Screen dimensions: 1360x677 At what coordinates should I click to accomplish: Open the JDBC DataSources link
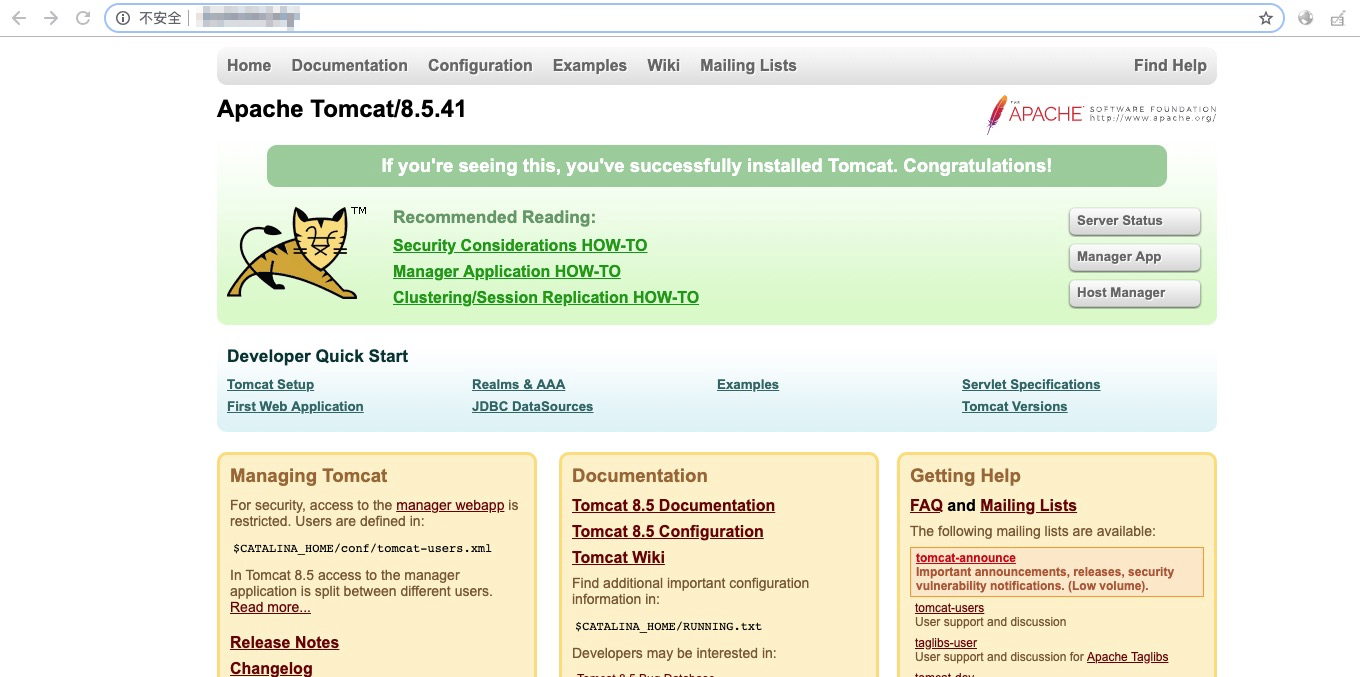click(x=532, y=407)
